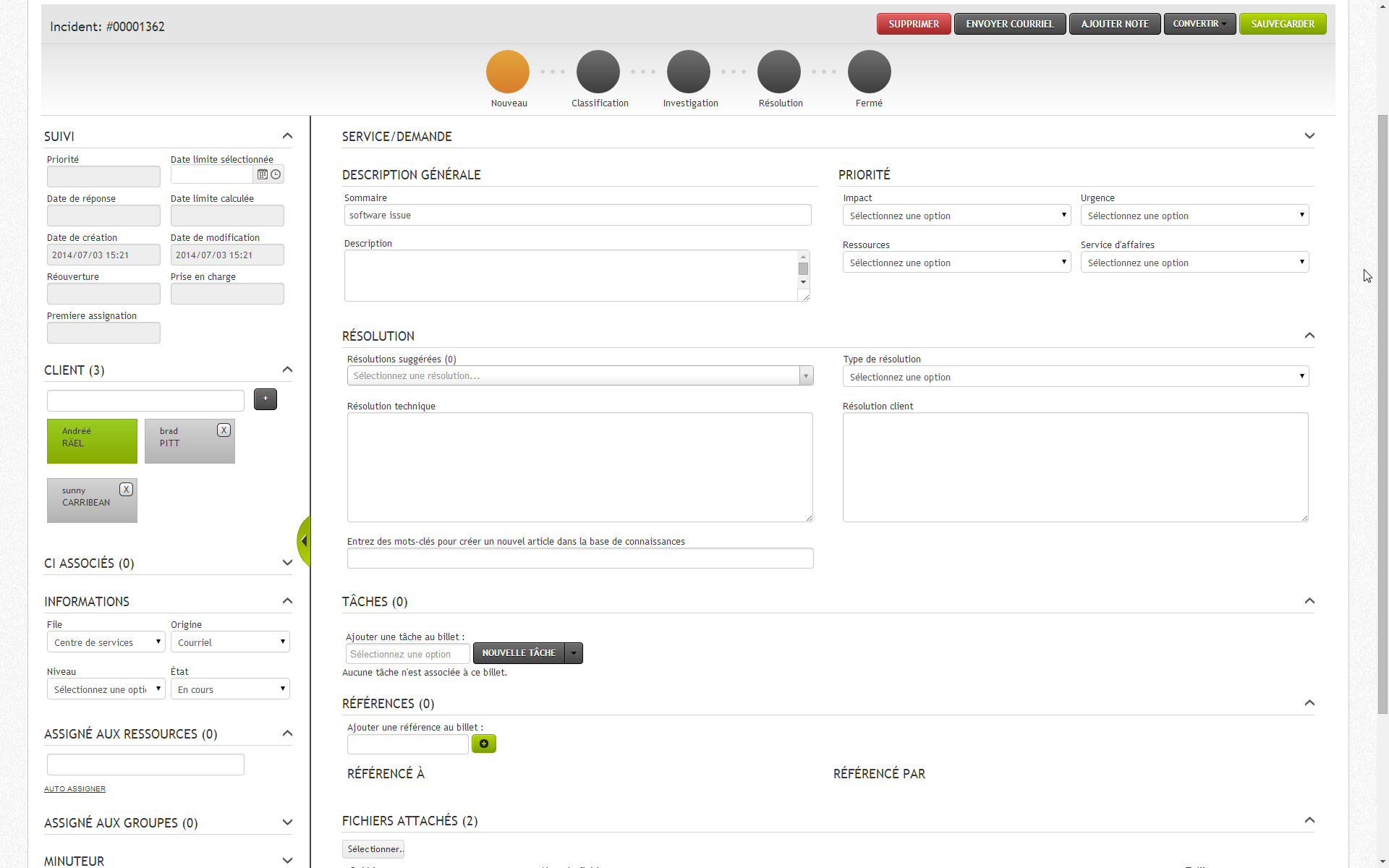The height and width of the screenshot is (868, 1389).
Task: Set status step to Fermé
Action: point(869,72)
